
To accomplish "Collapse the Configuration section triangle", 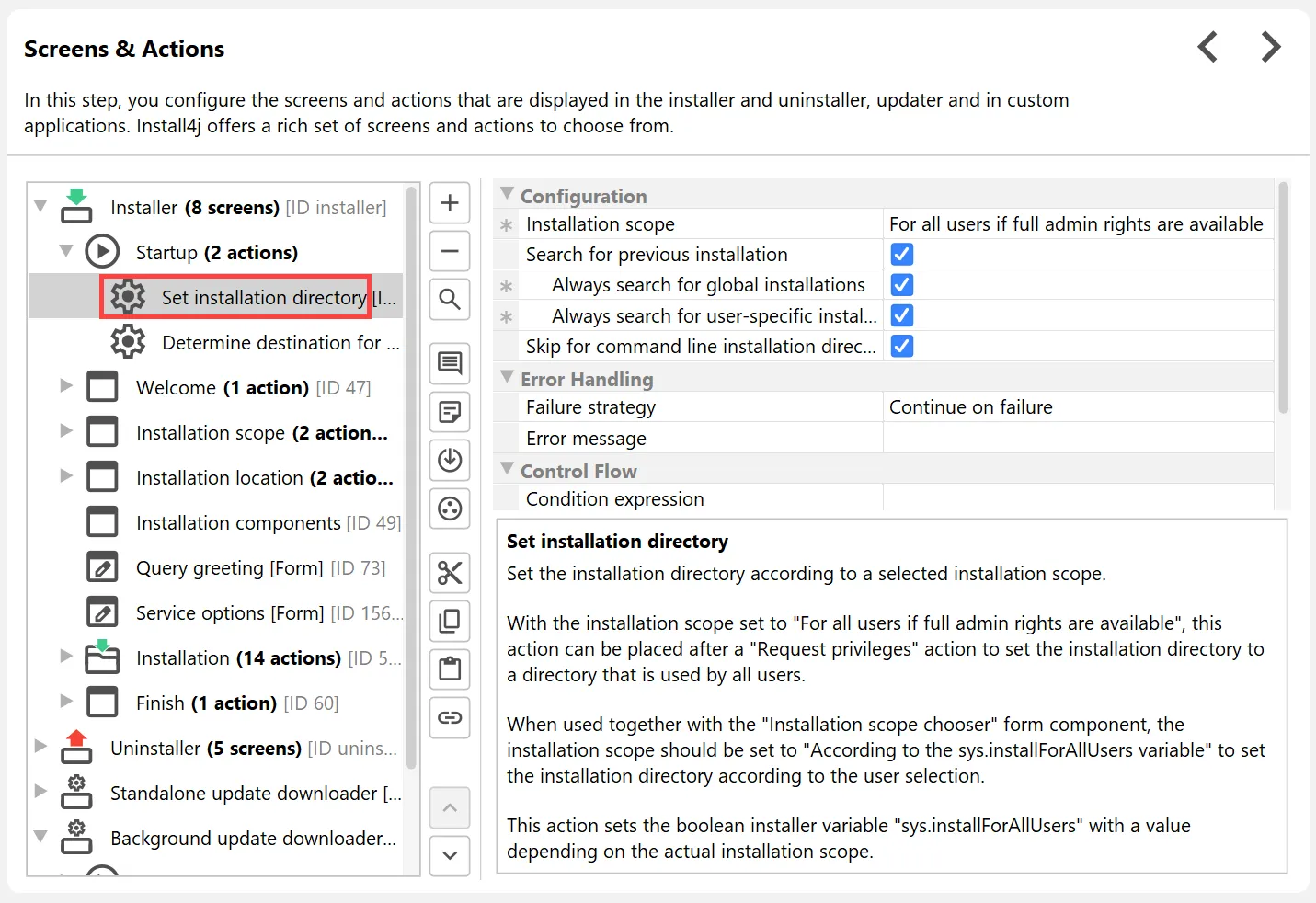I will pyautogui.click(x=507, y=195).
